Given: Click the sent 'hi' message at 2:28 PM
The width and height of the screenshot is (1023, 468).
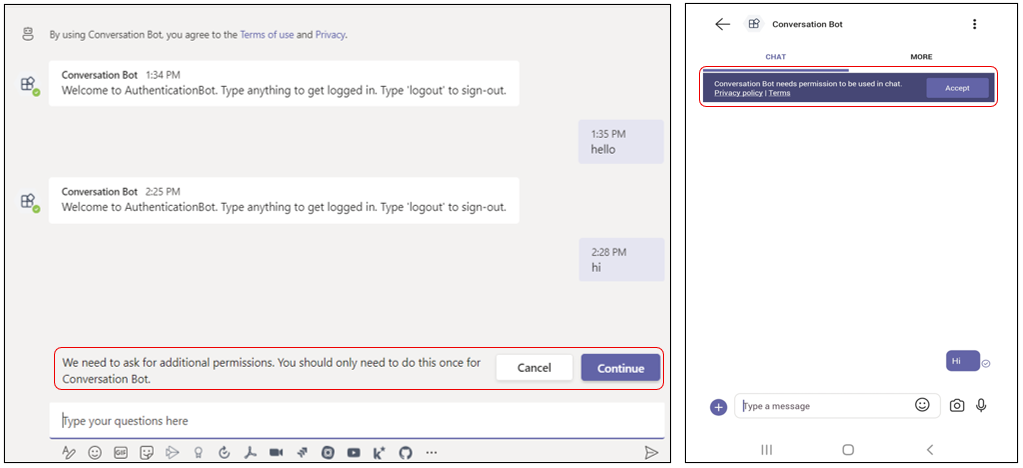Looking at the screenshot, I should 620,259.
